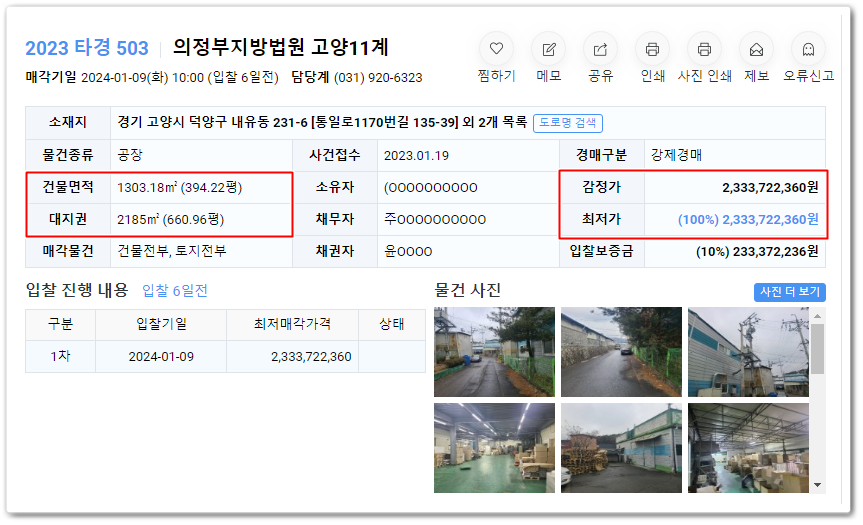Click the 입찰기일 cell 2024-01-09

(161, 357)
